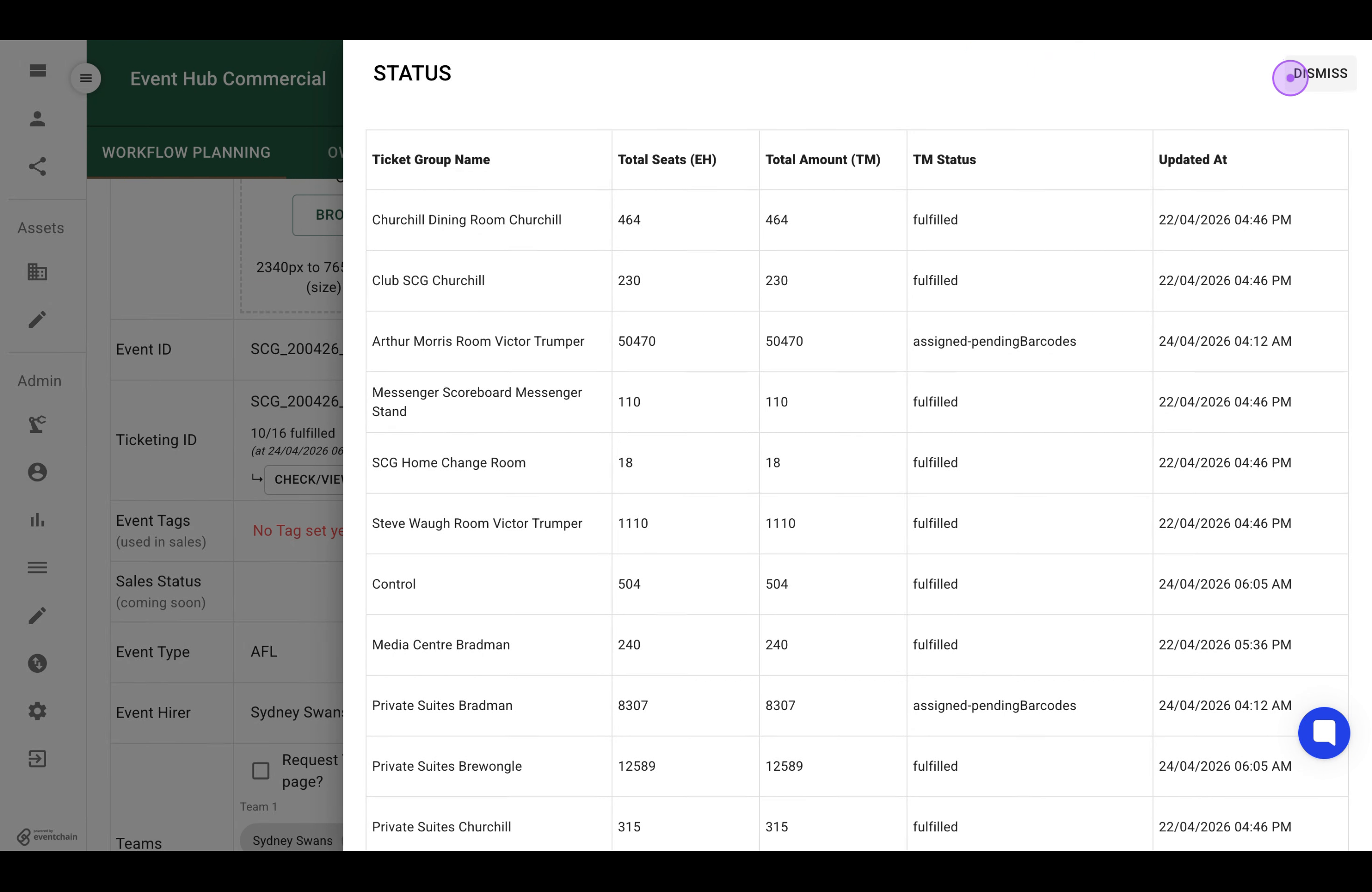
Task: Click Control row's '24/04/2026 06:05 AM' timestamp
Action: [x=1225, y=584]
